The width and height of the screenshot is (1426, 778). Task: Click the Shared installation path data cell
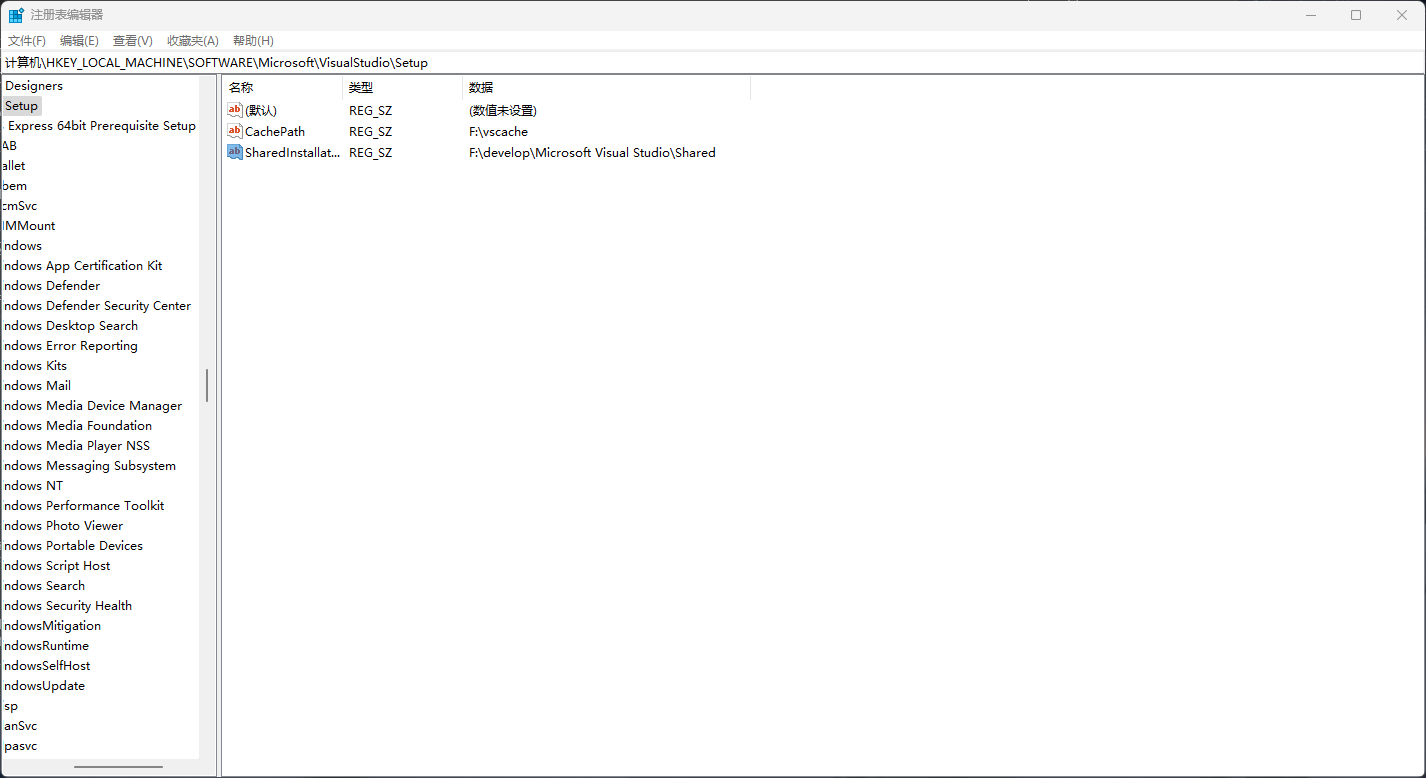point(592,152)
